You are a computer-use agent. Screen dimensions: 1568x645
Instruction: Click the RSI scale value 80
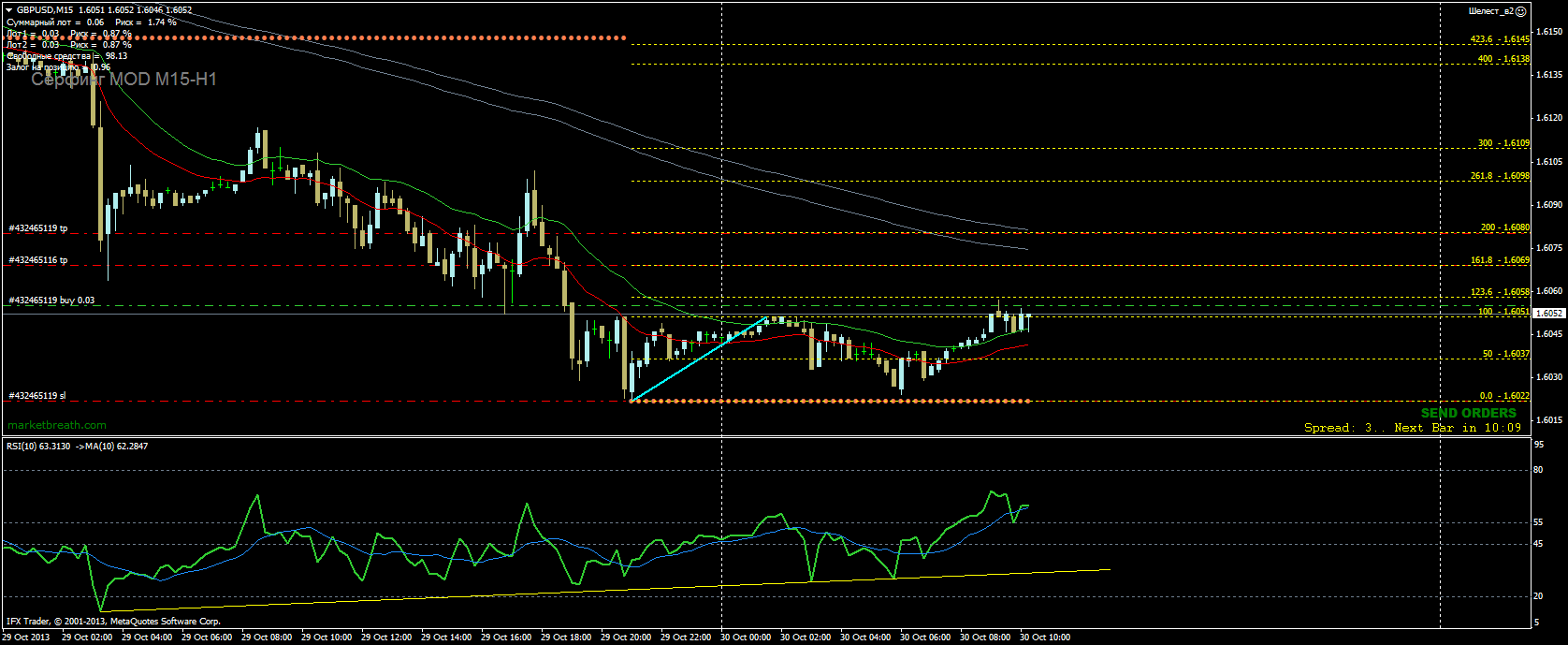point(1539,470)
